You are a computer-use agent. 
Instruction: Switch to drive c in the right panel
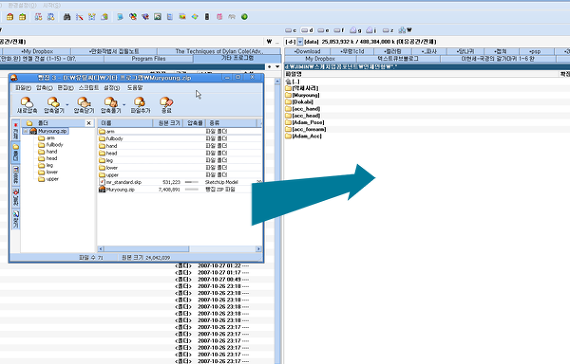(x=291, y=30)
